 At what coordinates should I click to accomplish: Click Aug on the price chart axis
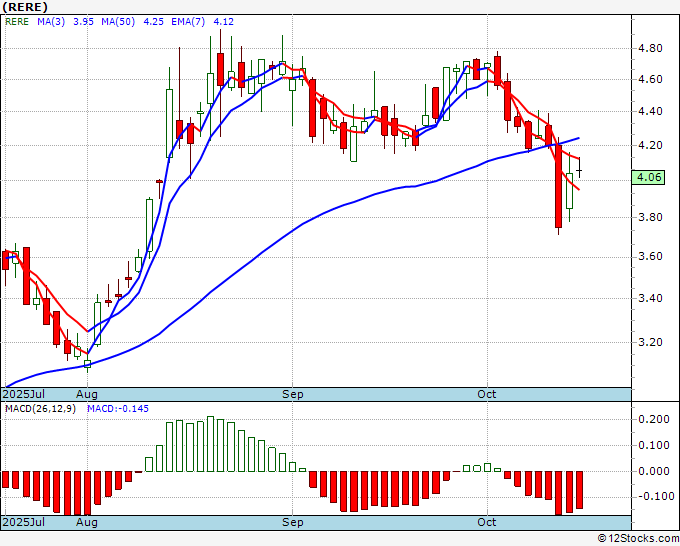87,394
